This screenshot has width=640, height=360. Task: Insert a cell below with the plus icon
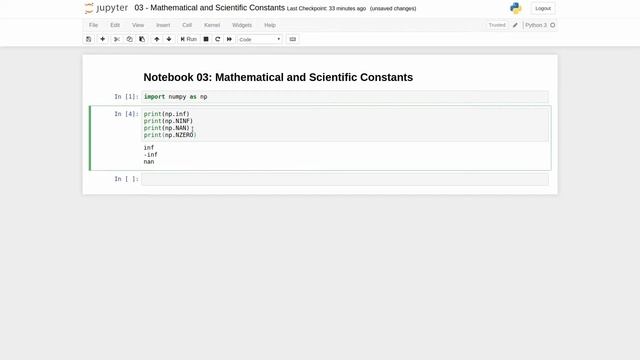102,39
